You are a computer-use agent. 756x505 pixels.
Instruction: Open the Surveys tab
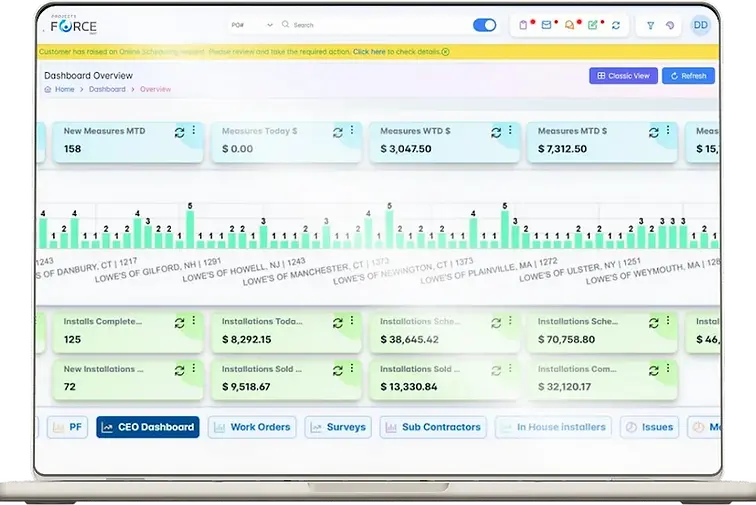pos(338,427)
